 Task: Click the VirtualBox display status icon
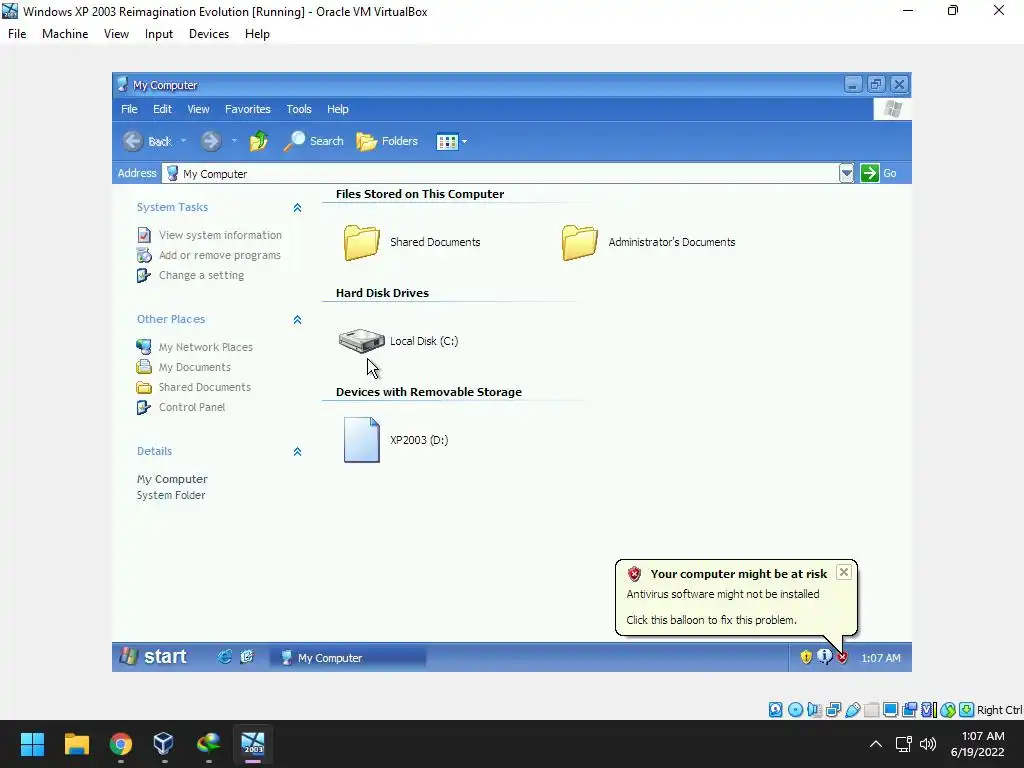(890, 710)
